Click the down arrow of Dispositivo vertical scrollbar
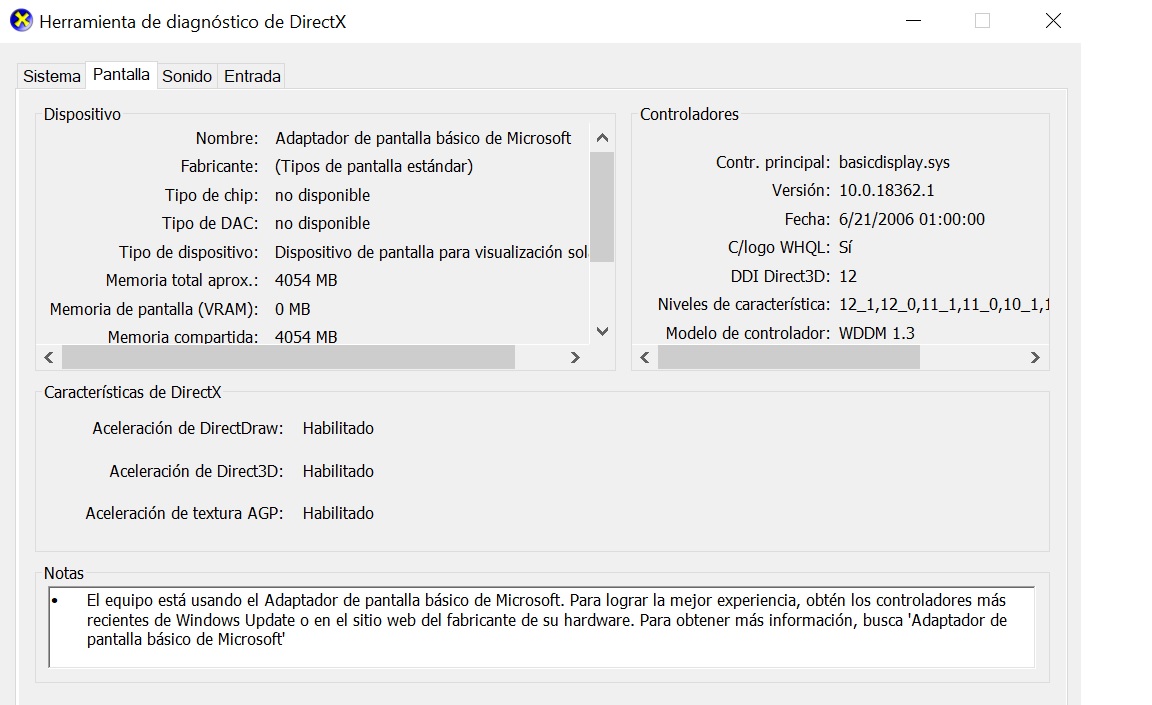Screen dimensions: 1152x705 coord(602,331)
